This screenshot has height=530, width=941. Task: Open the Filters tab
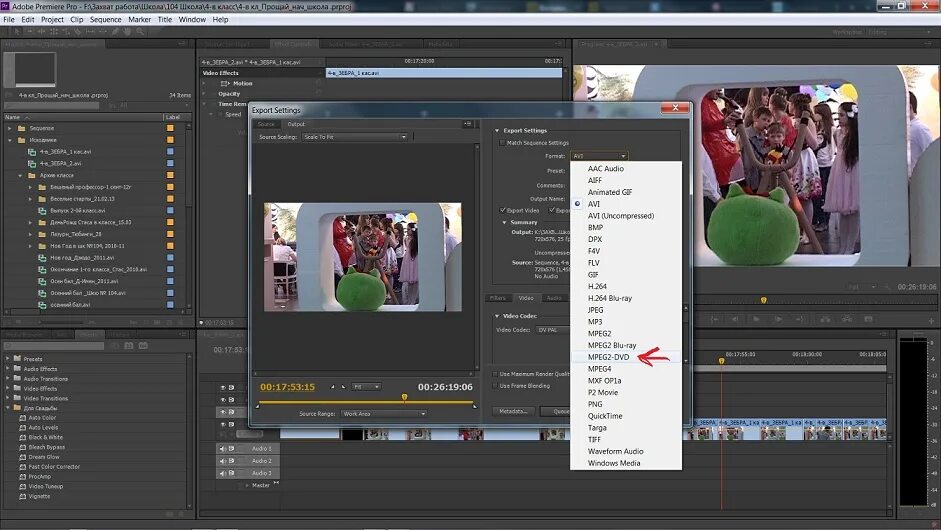pos(498,298)
